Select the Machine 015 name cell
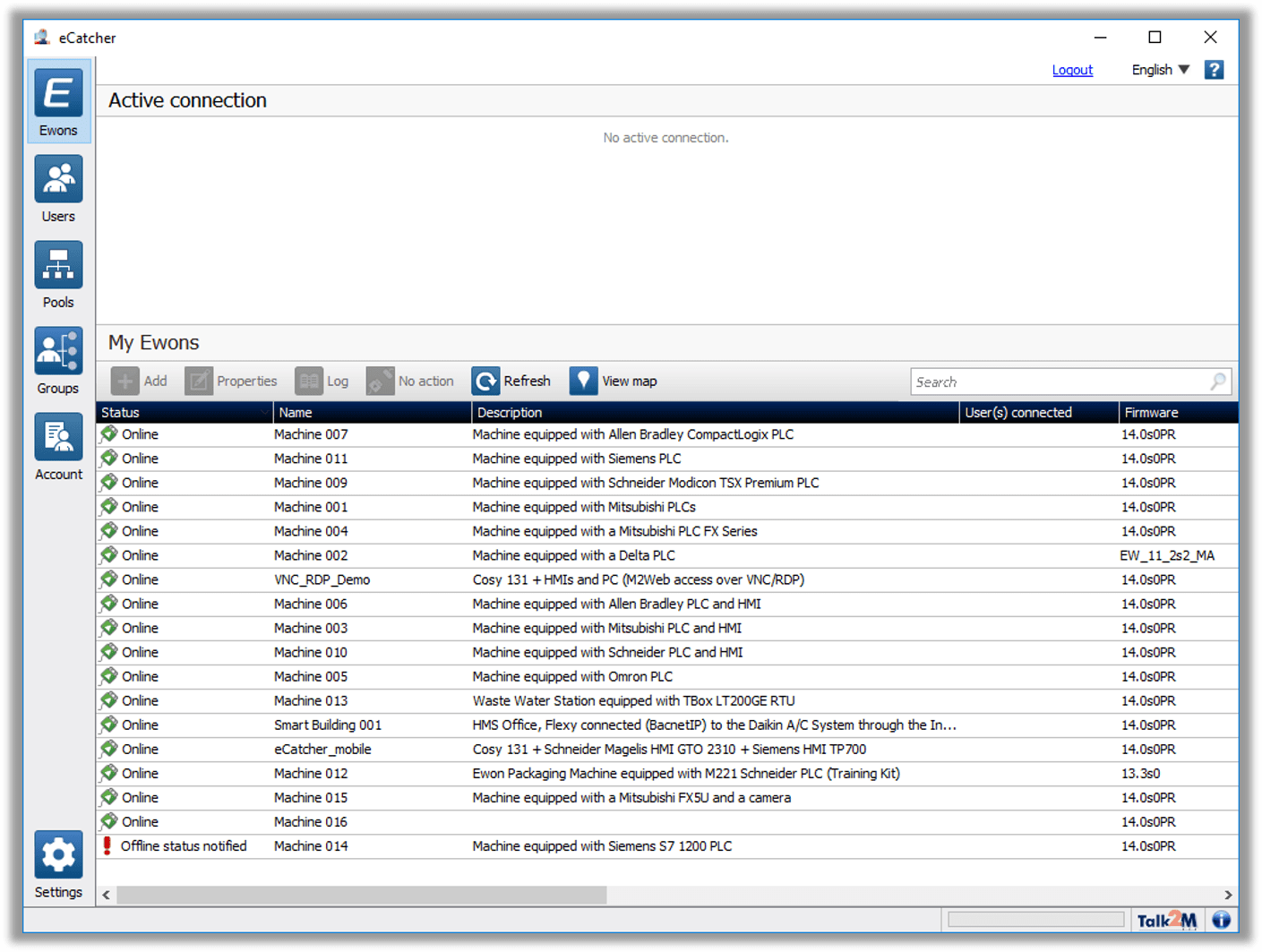Viewport: 1262px width, 952px height. pyautogui.click(x=311, y=797)
